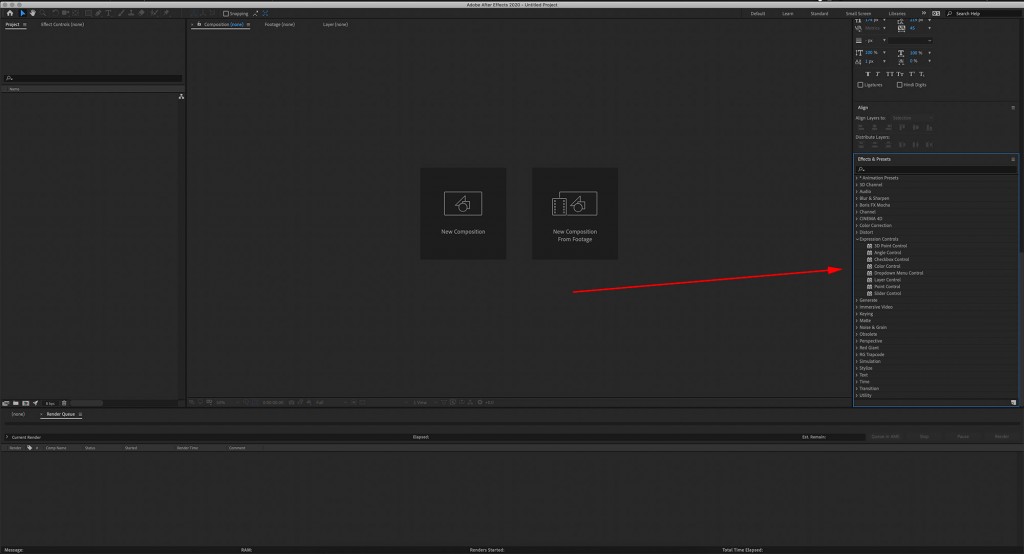Expand the Generate category

[857, 301]
